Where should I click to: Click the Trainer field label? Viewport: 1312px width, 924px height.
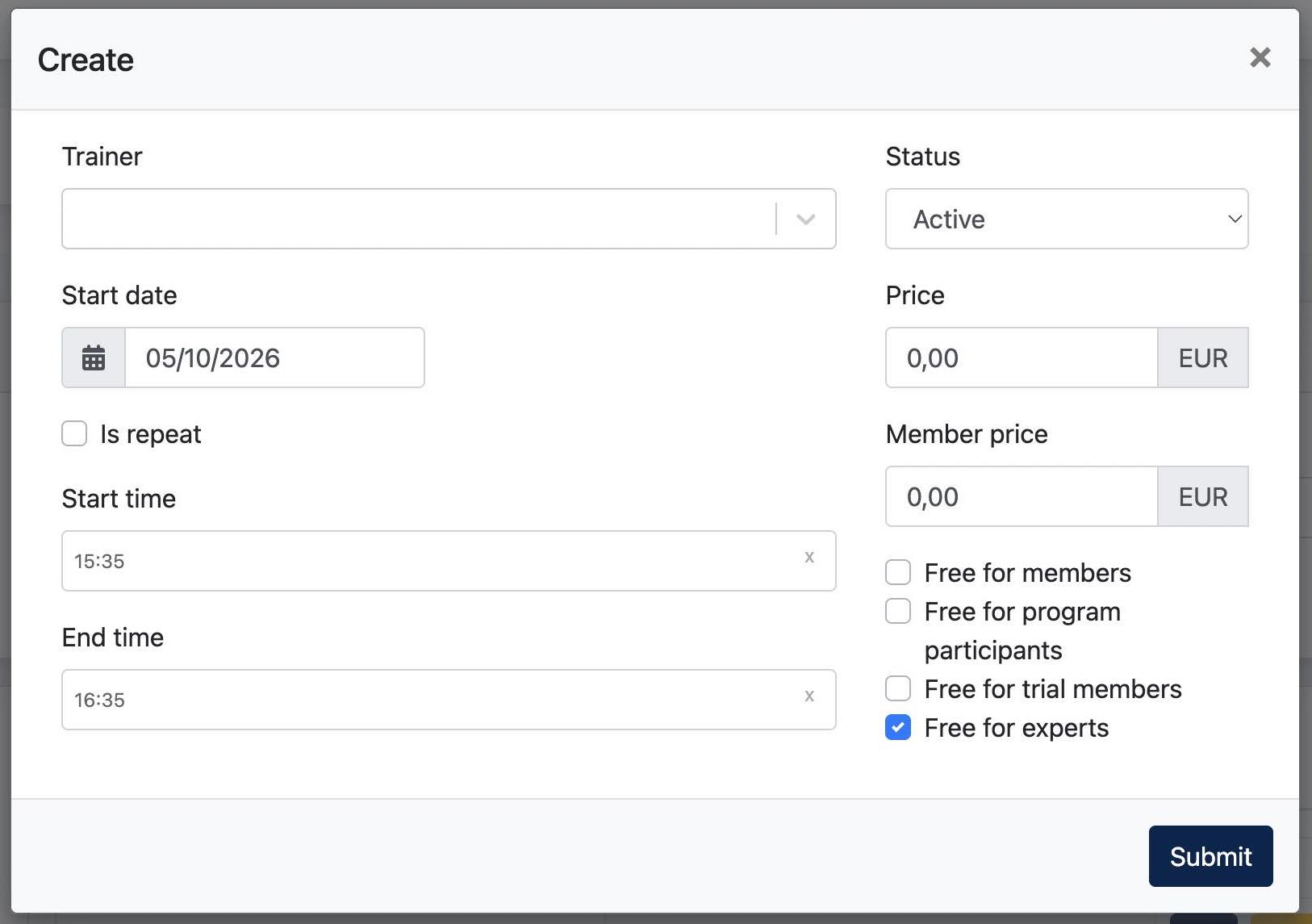click(x=102, y=156)
